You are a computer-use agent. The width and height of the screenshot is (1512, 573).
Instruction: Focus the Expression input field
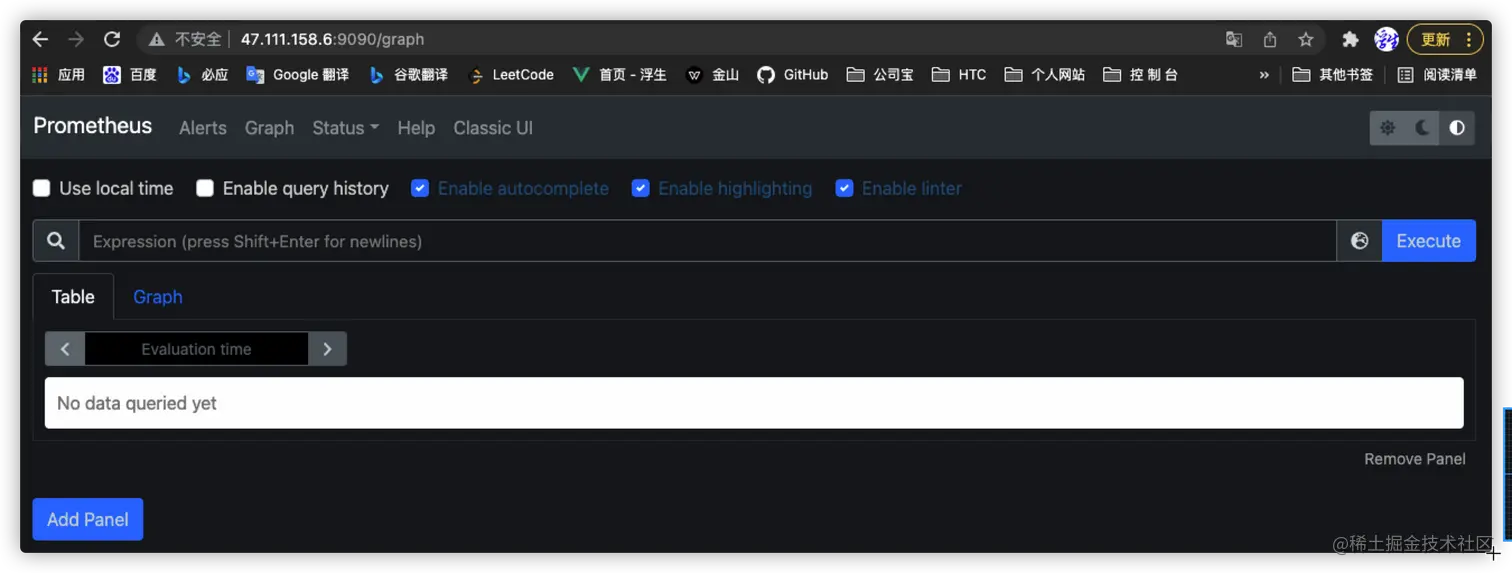click(707, 241)
